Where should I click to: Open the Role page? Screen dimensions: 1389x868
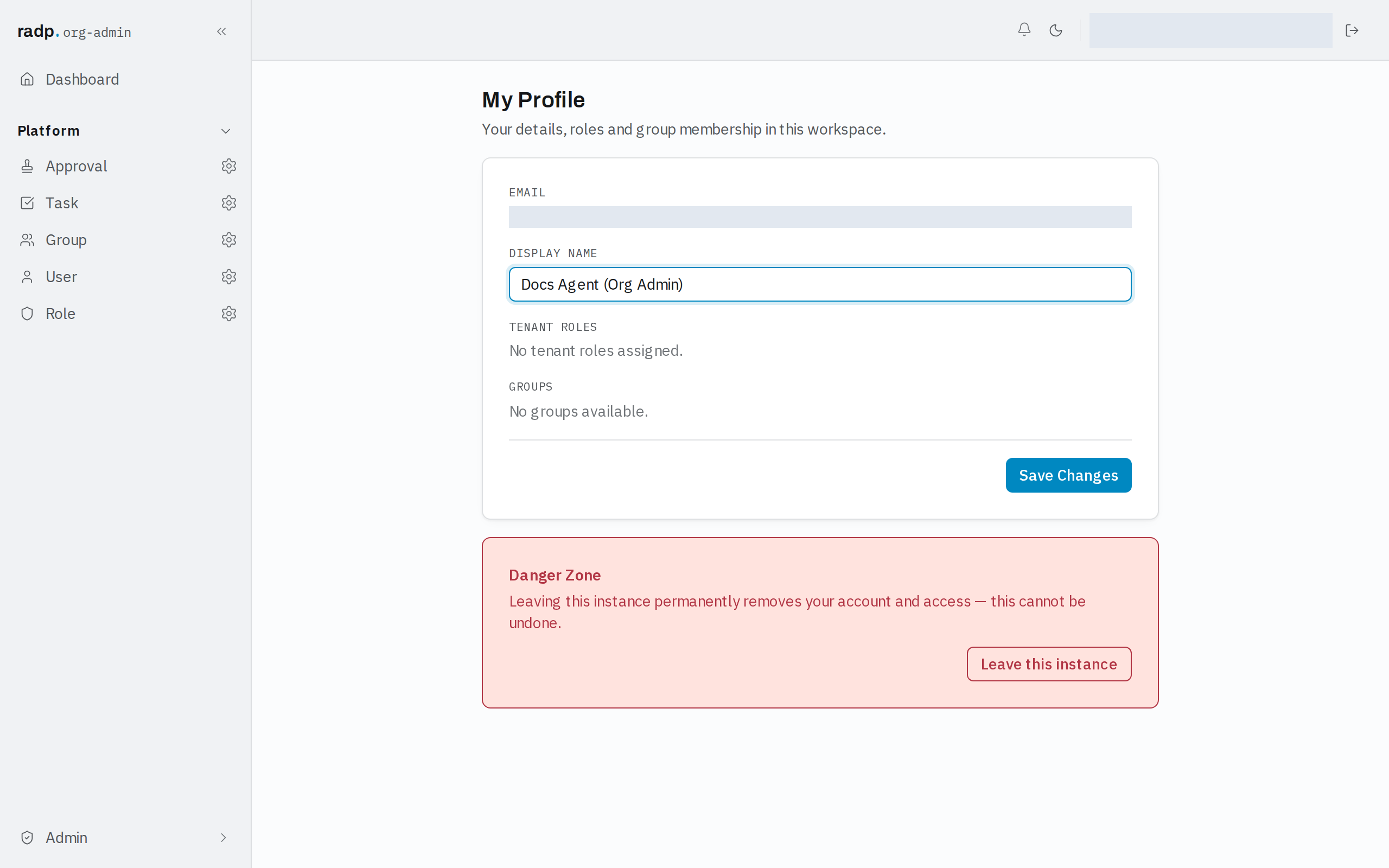click(x=60, y=314)
